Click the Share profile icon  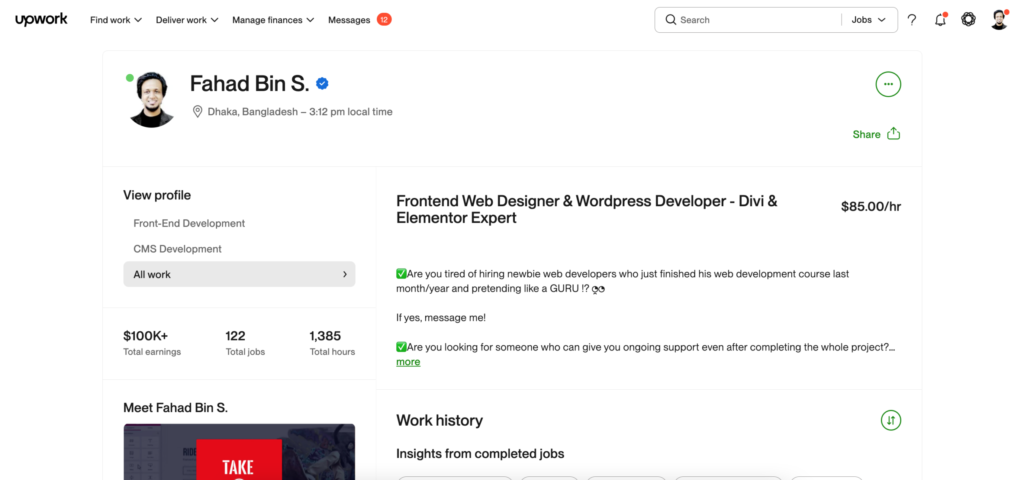(894, 134)
